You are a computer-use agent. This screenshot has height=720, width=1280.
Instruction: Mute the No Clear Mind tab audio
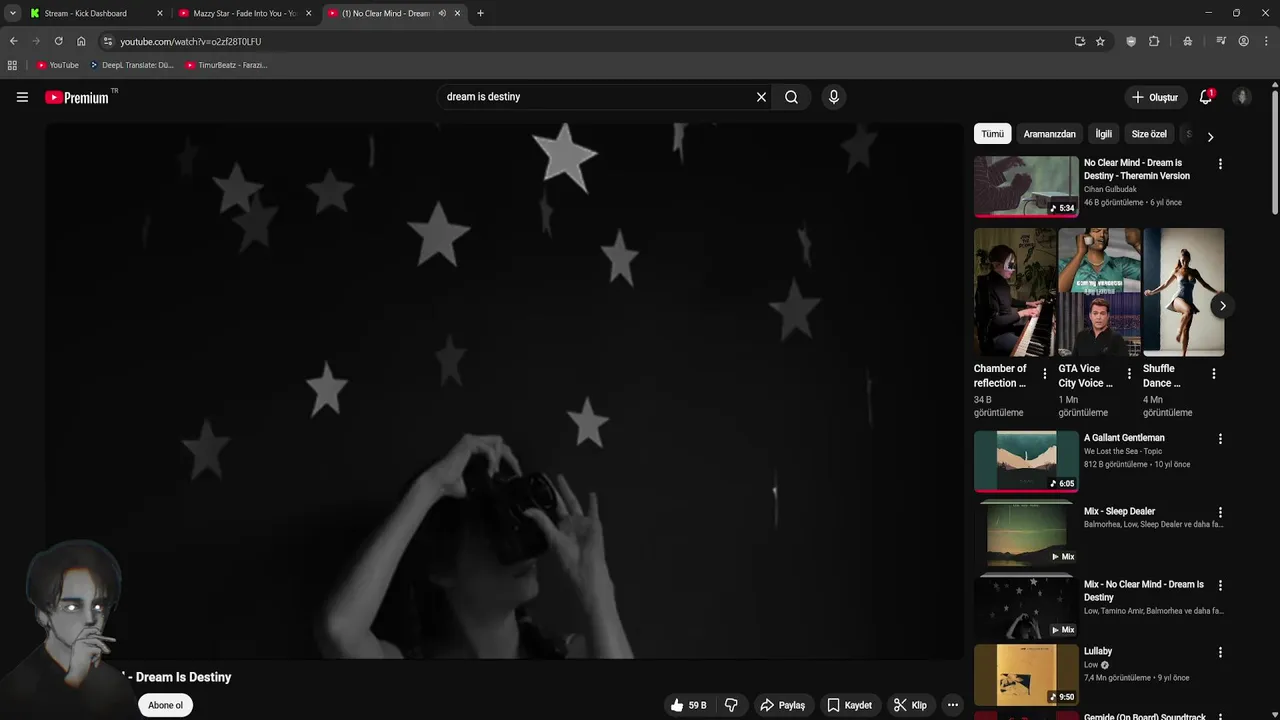442,13
